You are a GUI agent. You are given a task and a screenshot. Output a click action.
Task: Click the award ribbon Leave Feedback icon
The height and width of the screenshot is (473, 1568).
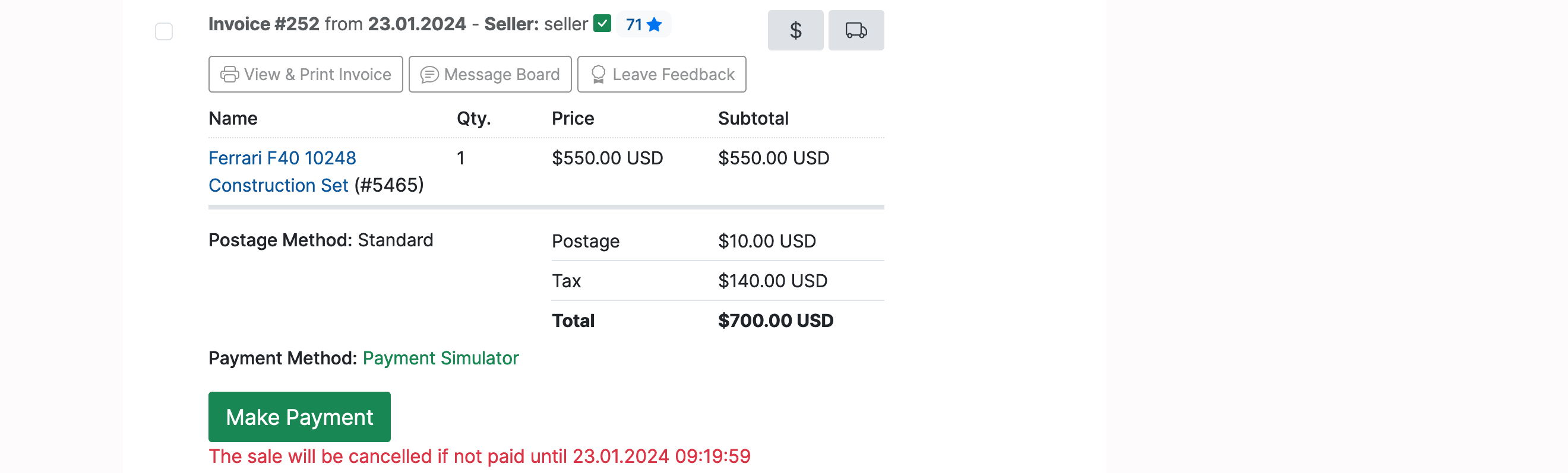598,75
